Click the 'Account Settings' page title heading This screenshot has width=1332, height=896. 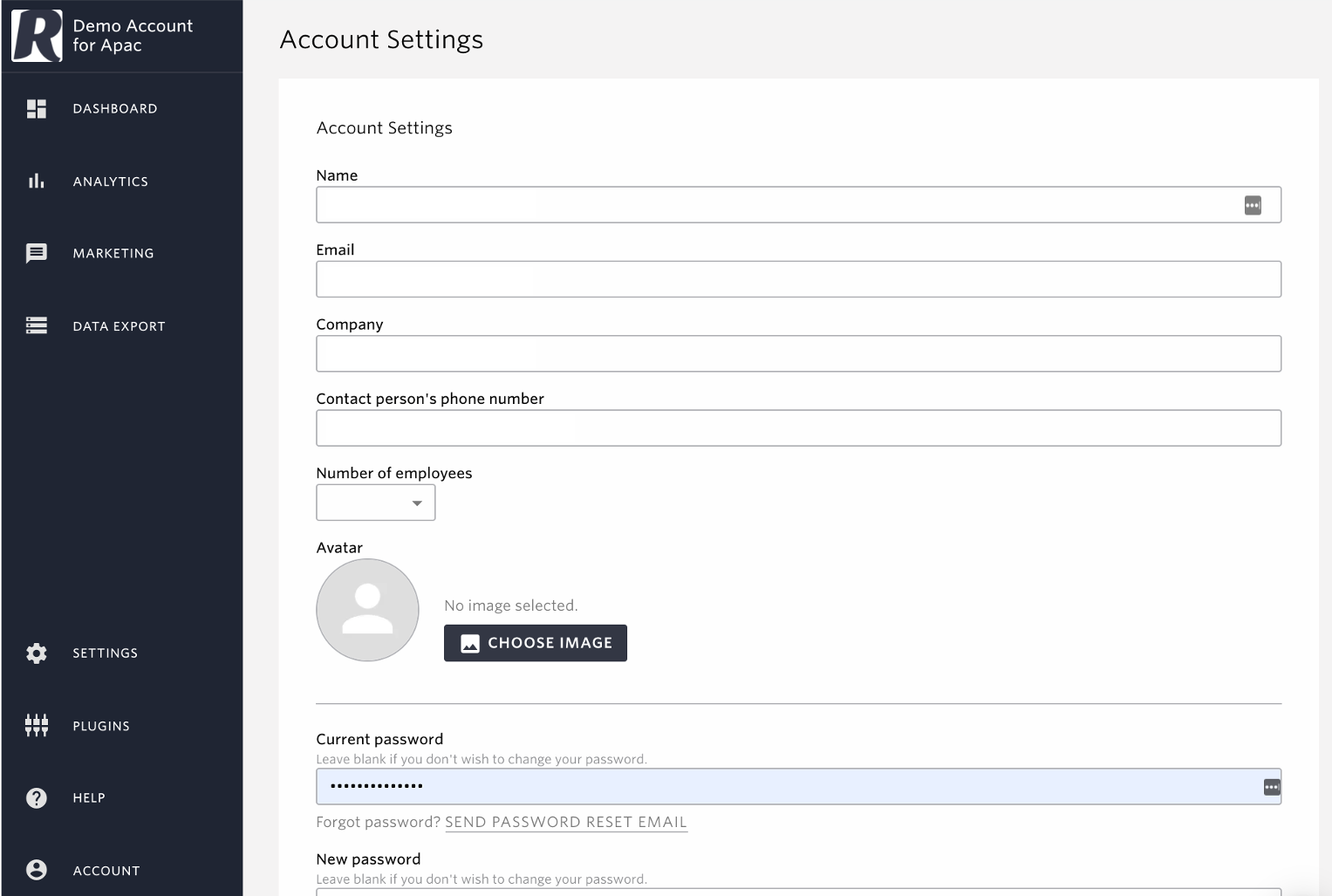(x=381, y=39)
